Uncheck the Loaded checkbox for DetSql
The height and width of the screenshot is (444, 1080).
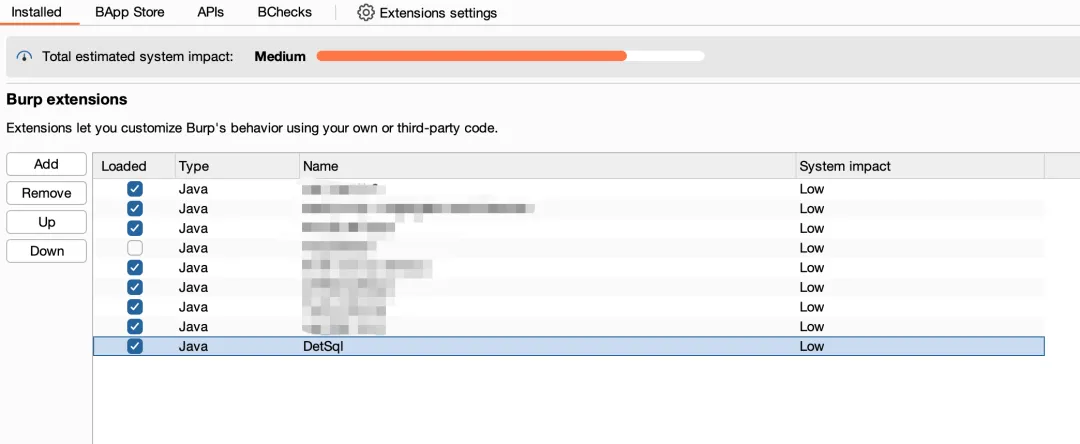point(135,346)
